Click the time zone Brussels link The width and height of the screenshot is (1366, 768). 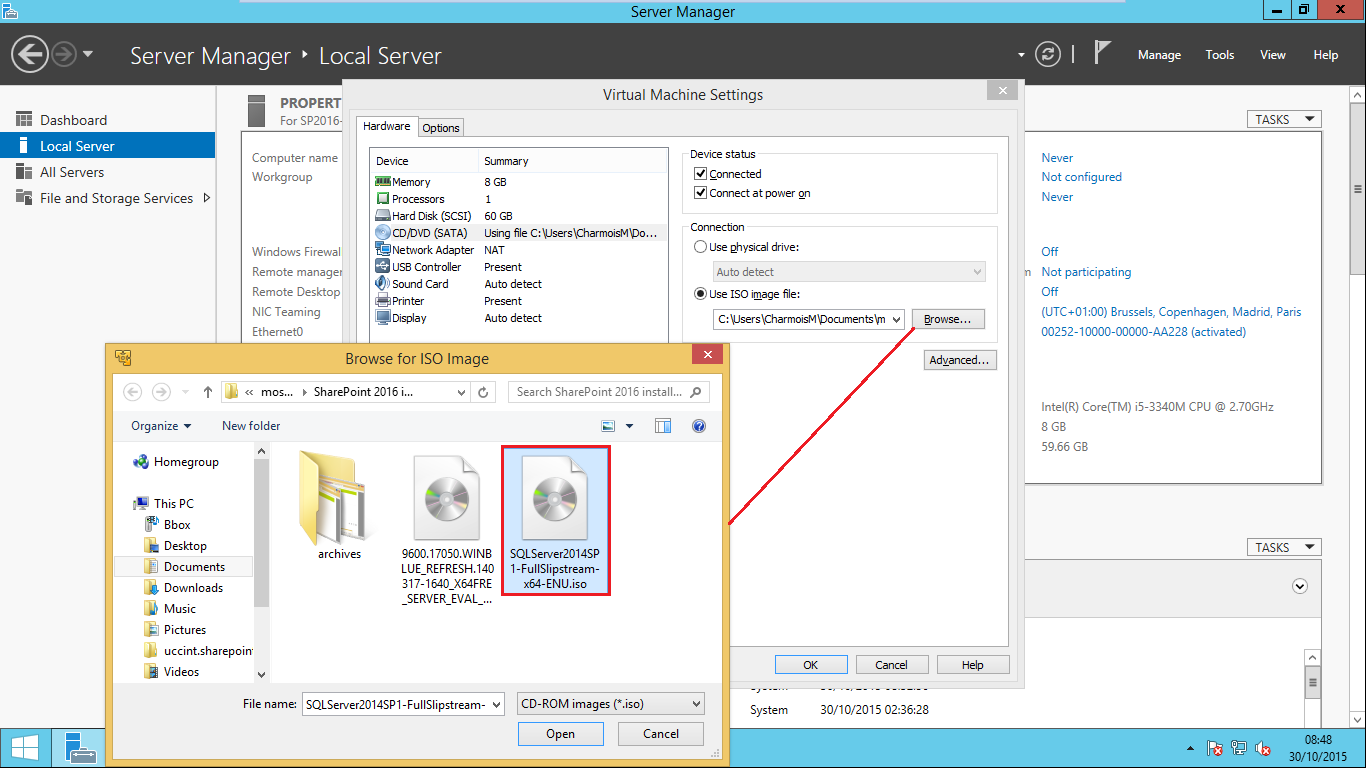(x=1171, y=311)
